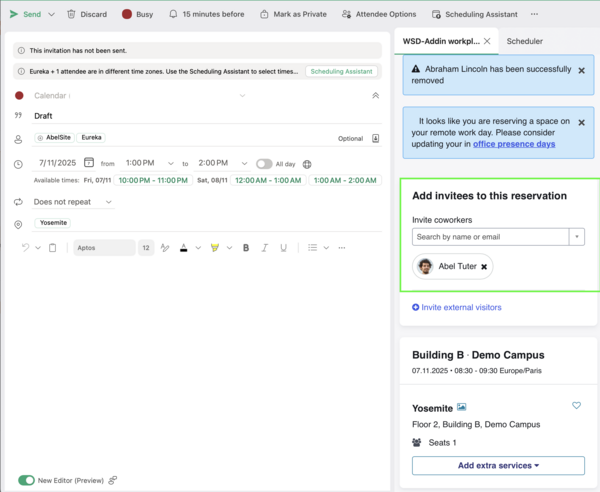Select the Eureka attendee chip

pos(91,137)
